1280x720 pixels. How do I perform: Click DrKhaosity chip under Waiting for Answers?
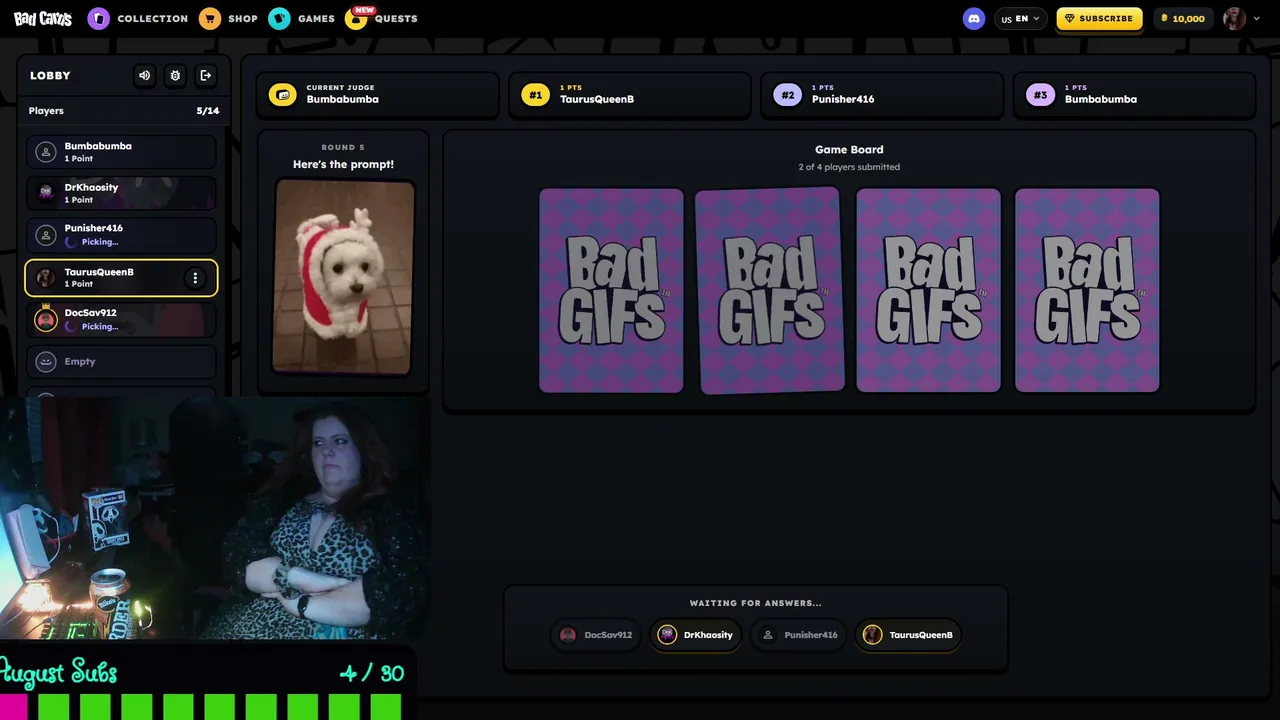696,635
